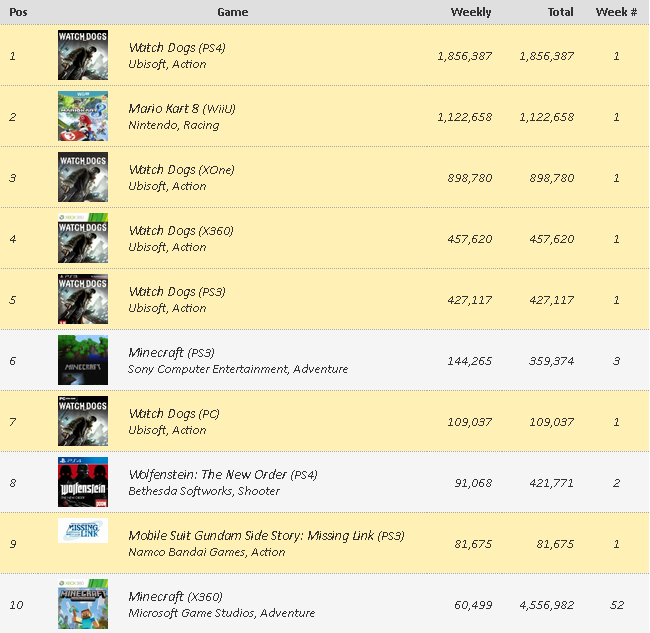Open the Watch Dogs (XOne) title link
Screen dimensions: 650x633
pyautogui.click(x=182, y=170)
